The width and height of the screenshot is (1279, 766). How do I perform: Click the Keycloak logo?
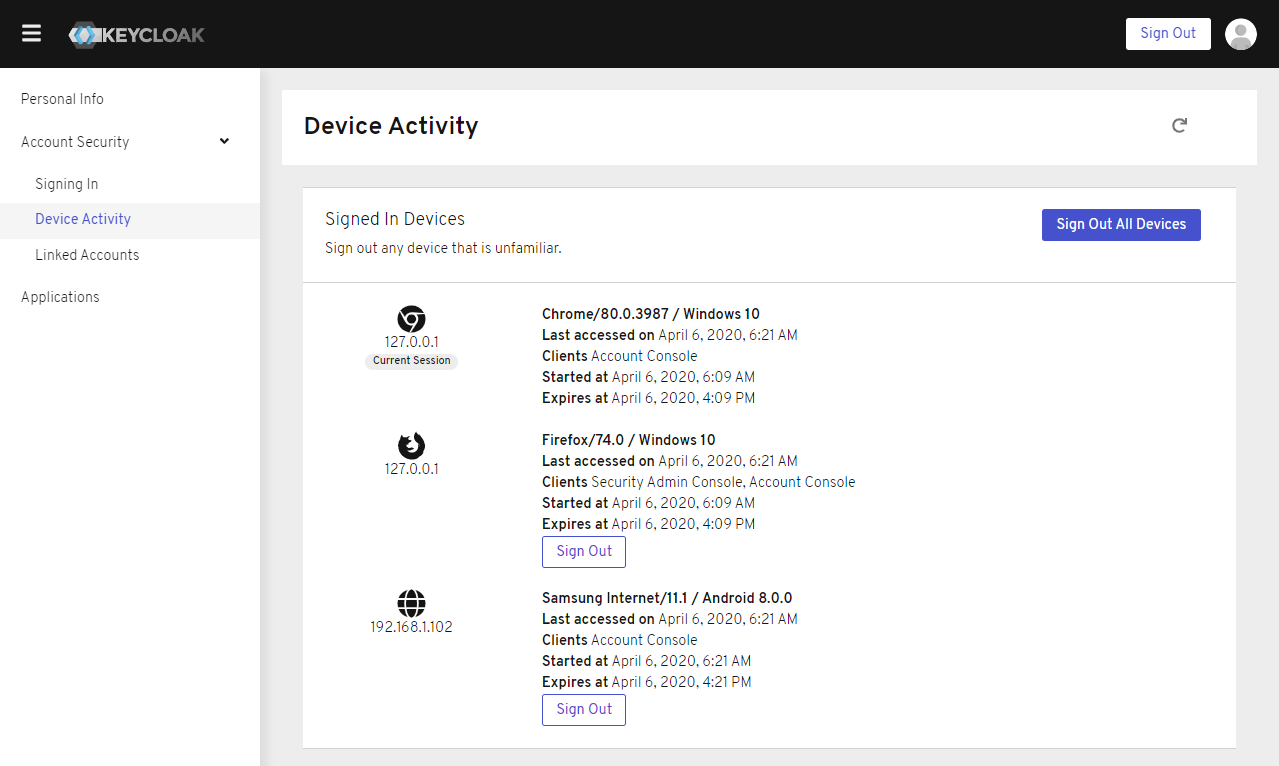click(137, 34)
